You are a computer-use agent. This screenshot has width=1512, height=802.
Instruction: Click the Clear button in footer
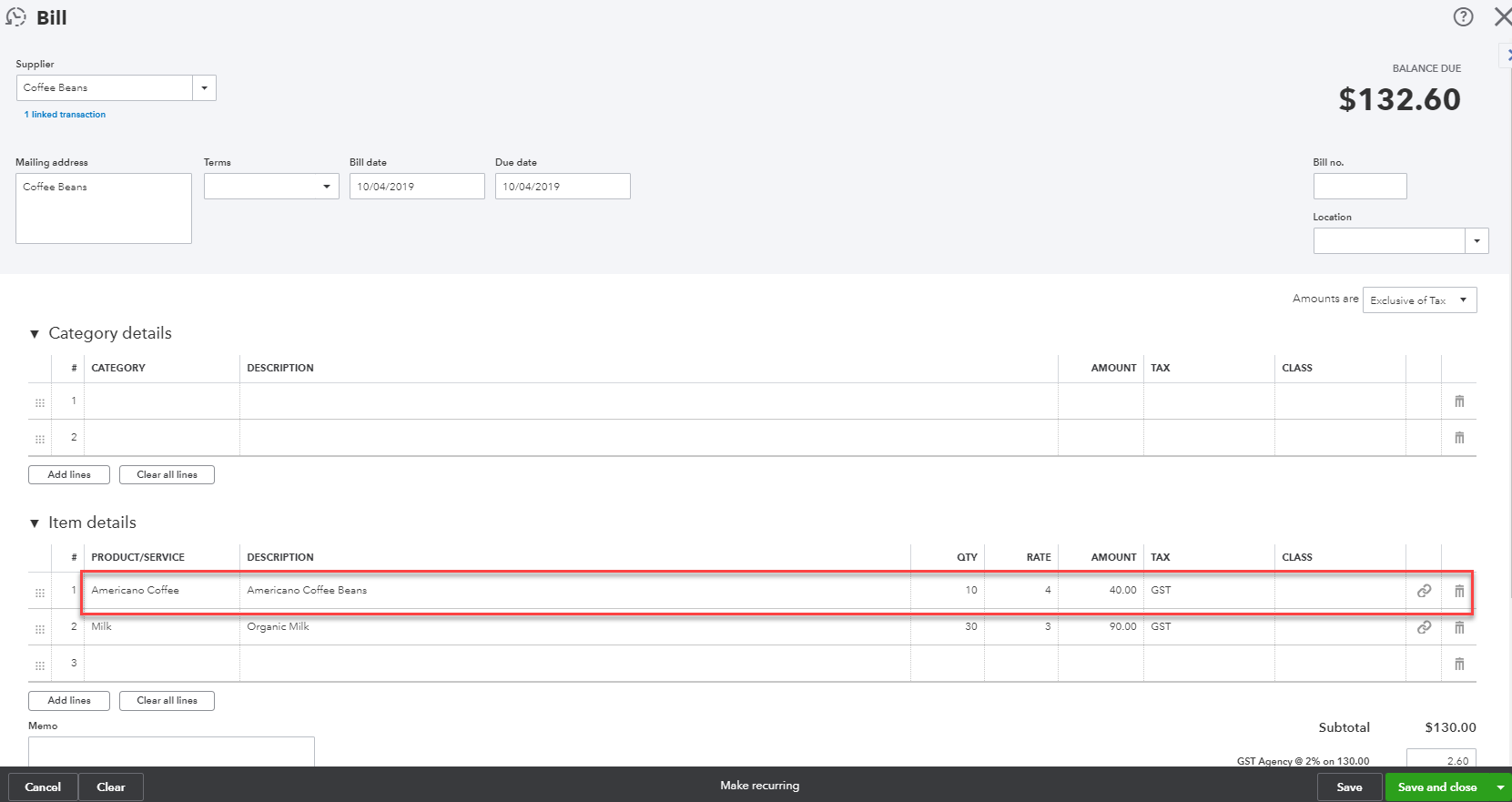[x=111, y=787]
